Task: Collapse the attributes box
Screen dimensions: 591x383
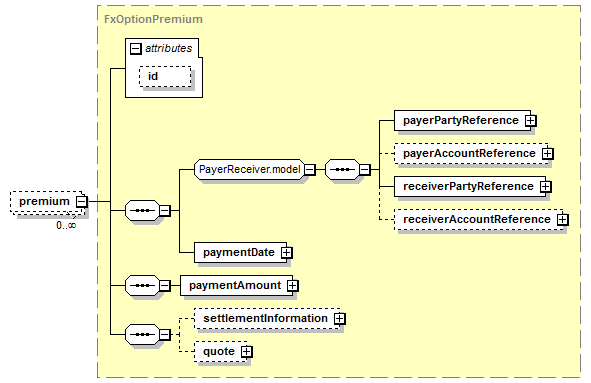Action: (x=136, y=49)
